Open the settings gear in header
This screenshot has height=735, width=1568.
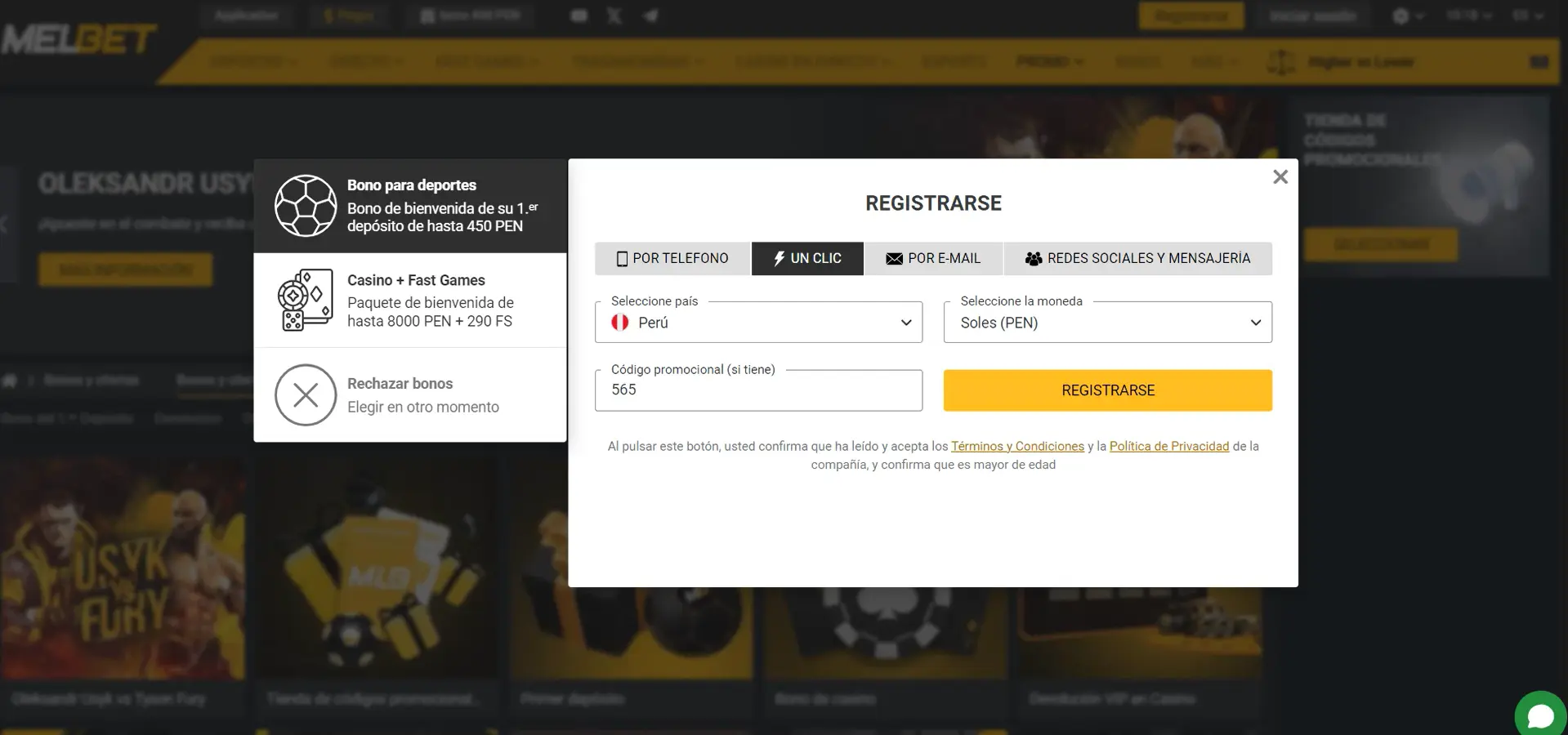(1400, 16)
